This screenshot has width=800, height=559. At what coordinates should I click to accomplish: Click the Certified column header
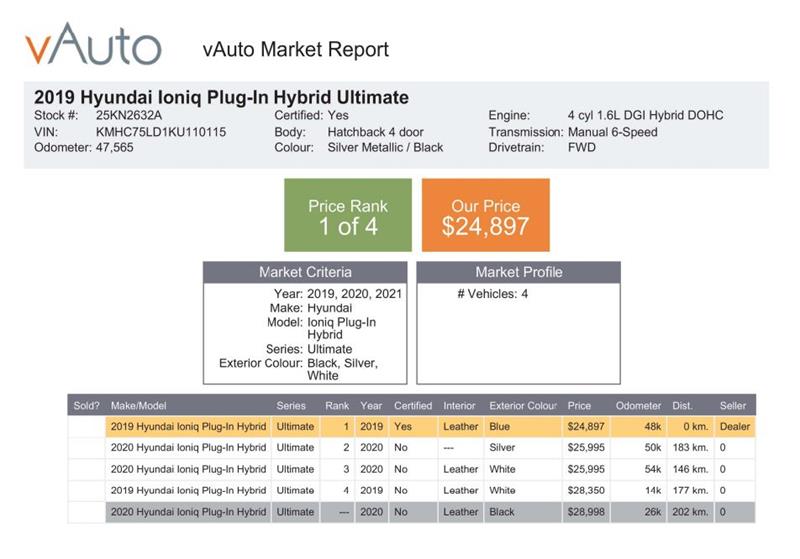click(413, 406)
